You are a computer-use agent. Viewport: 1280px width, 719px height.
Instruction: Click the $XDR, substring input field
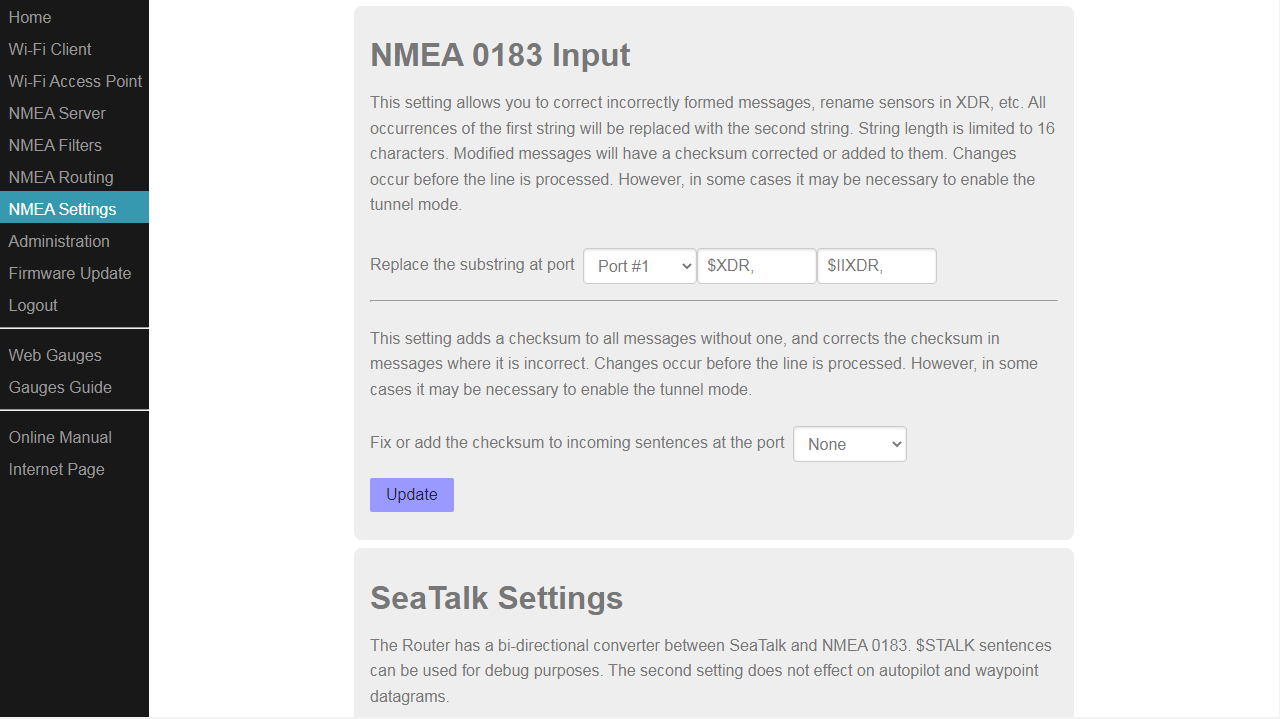(x=757, y=266)
